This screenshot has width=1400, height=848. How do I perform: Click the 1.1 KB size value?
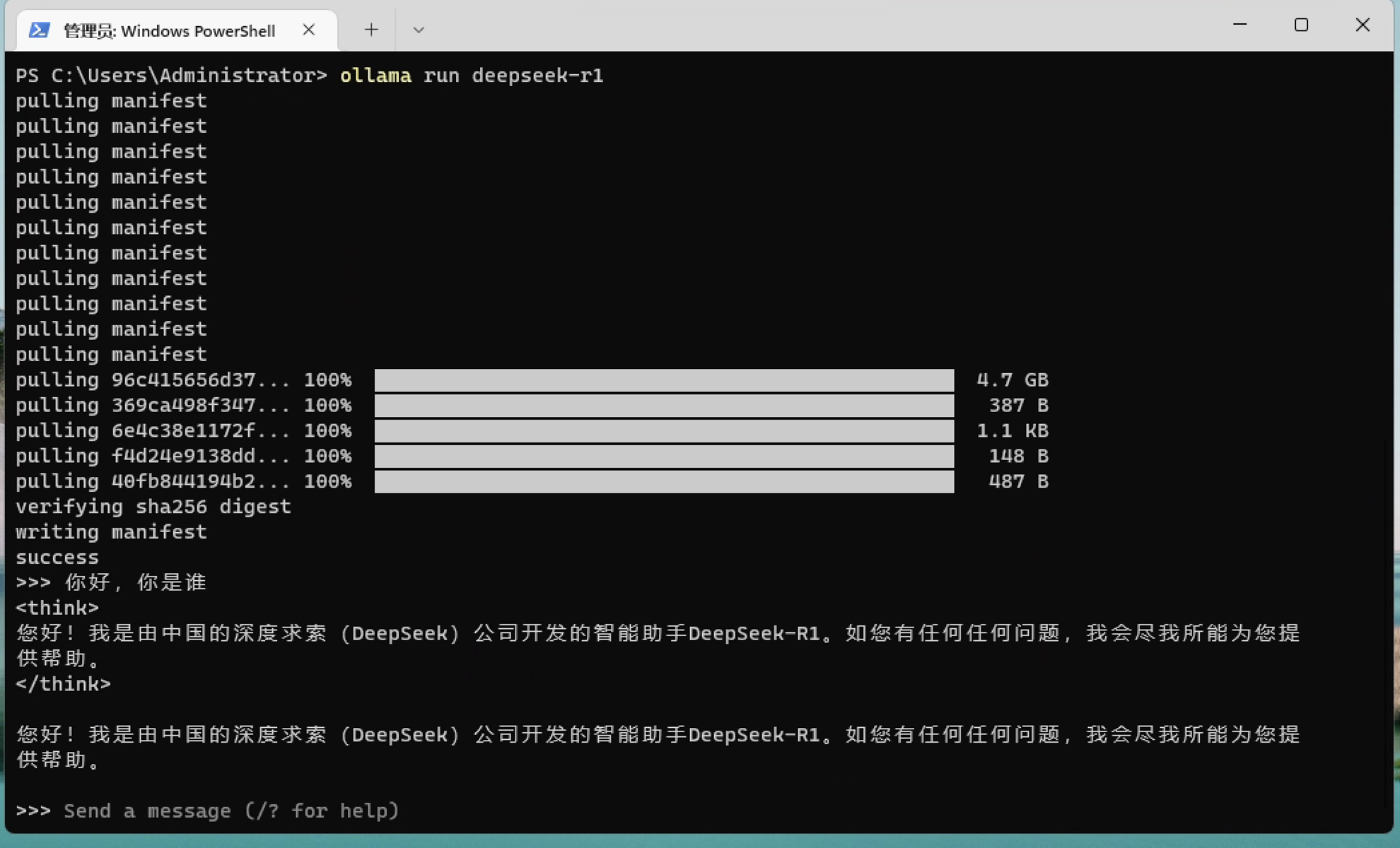click(x=1012, y=431)
